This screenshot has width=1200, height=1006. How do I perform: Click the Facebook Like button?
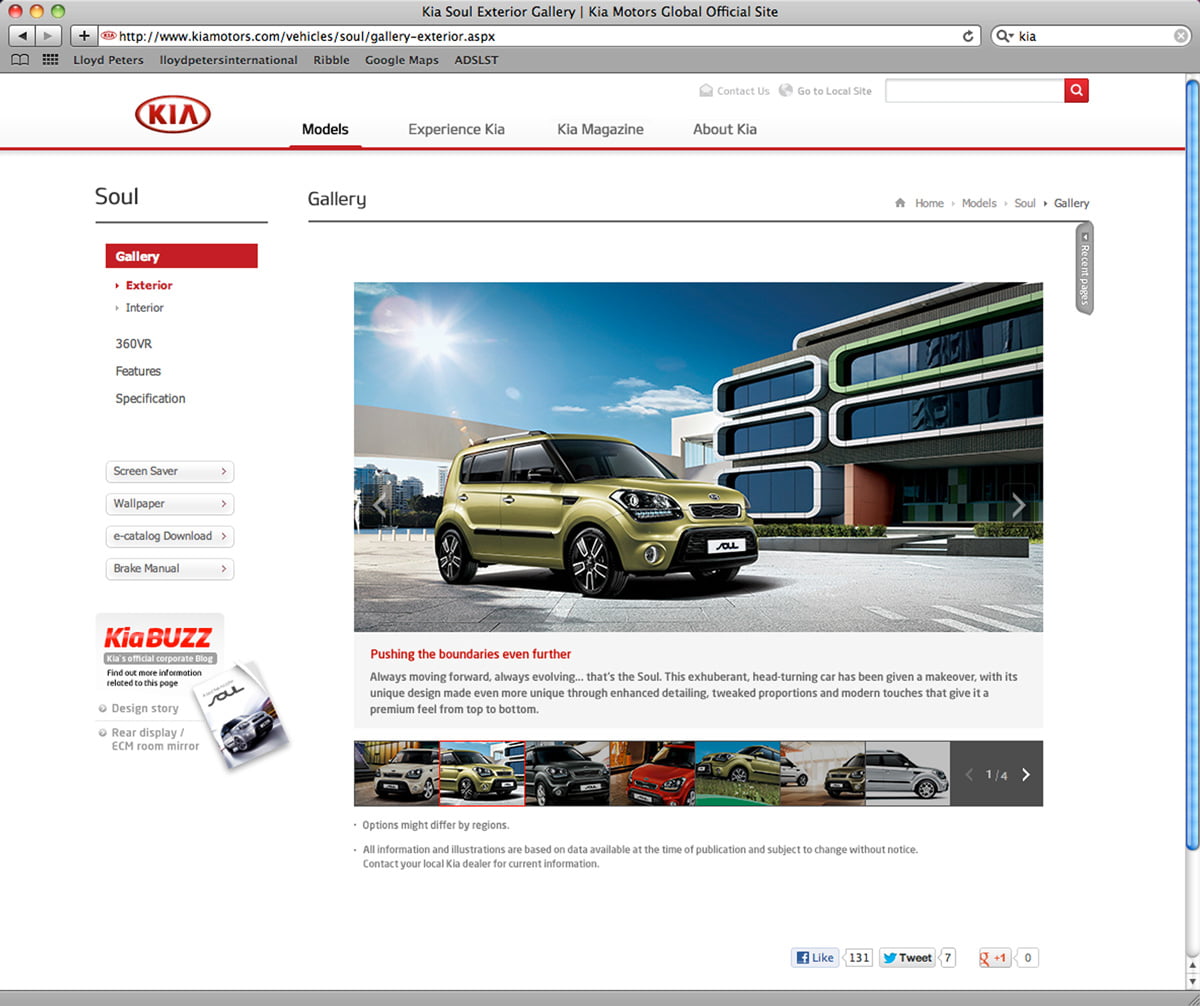[x=815, y=958]
